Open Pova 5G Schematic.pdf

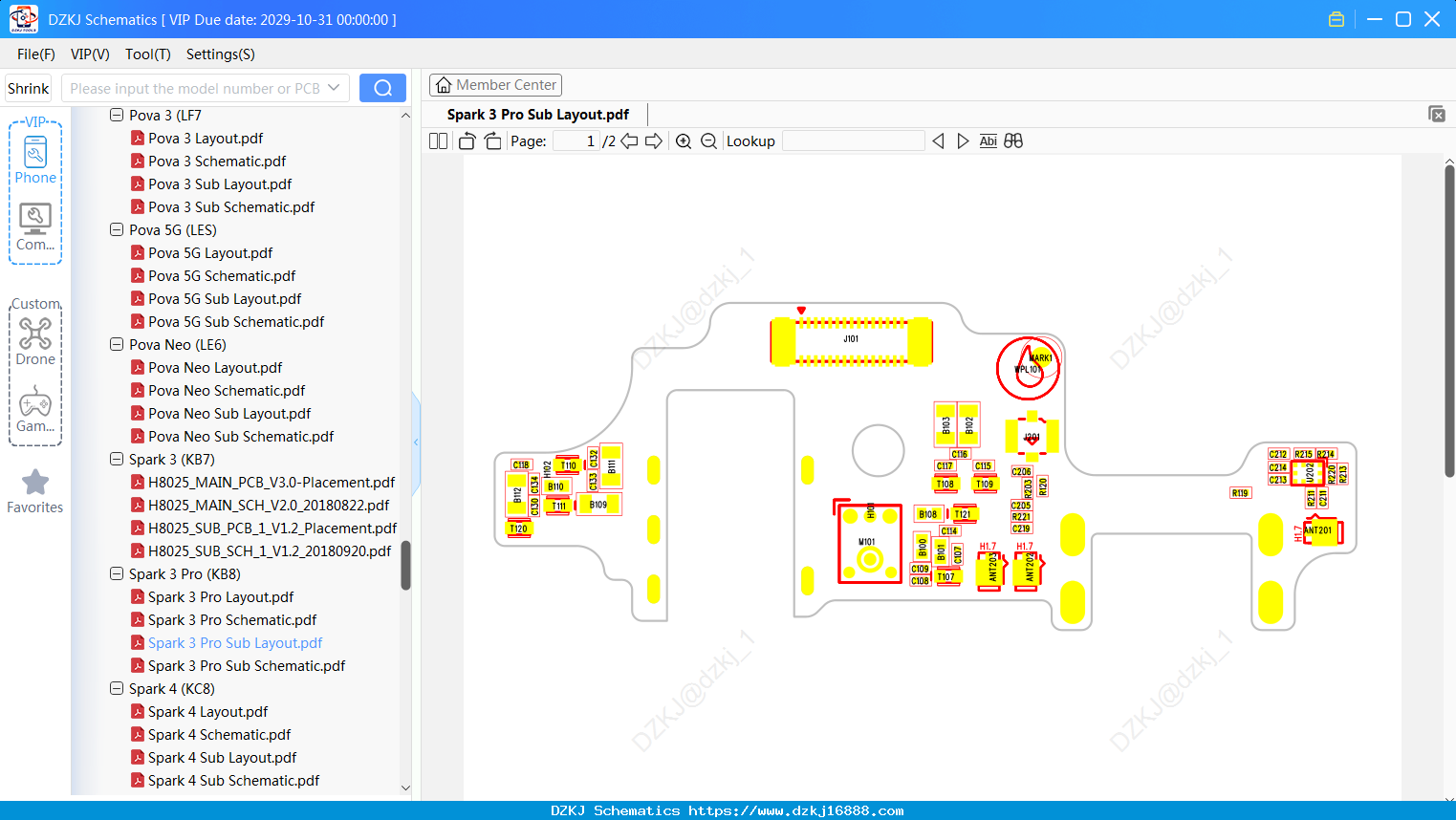coord(222,276)
